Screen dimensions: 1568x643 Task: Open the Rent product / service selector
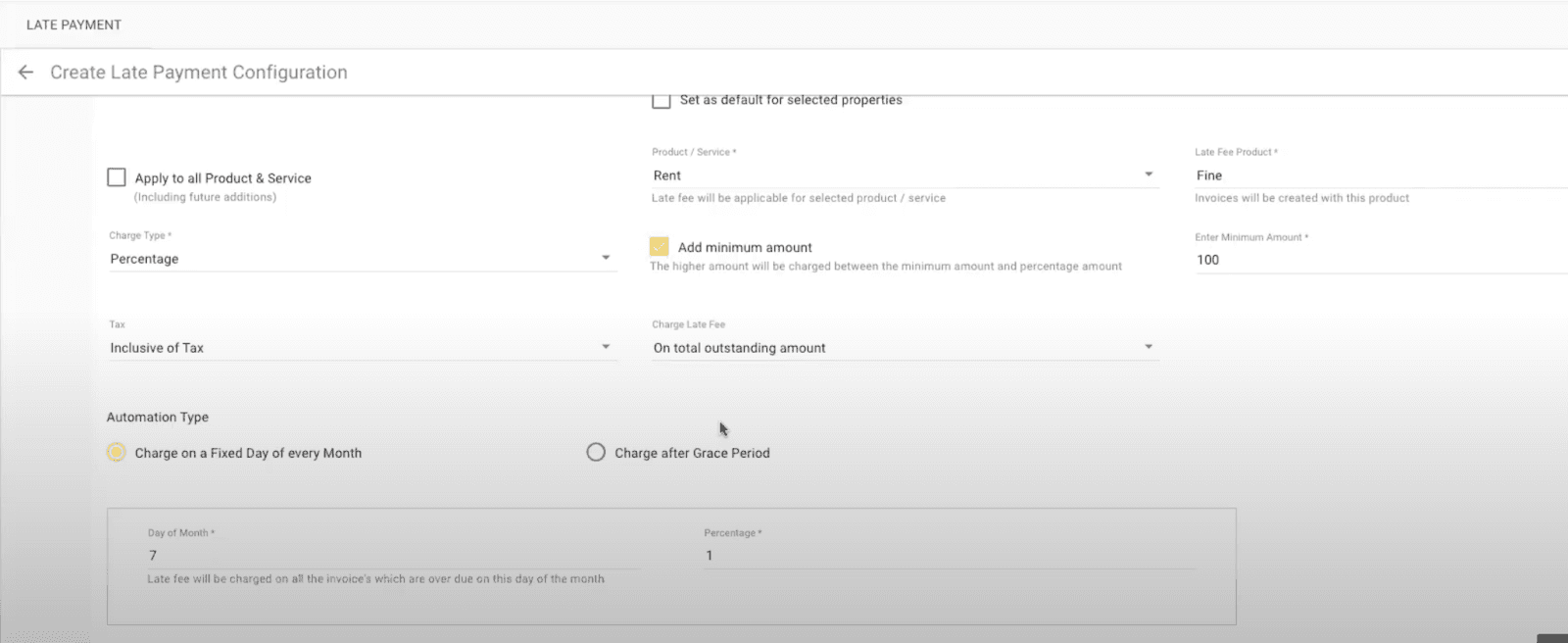click(882, 175)
